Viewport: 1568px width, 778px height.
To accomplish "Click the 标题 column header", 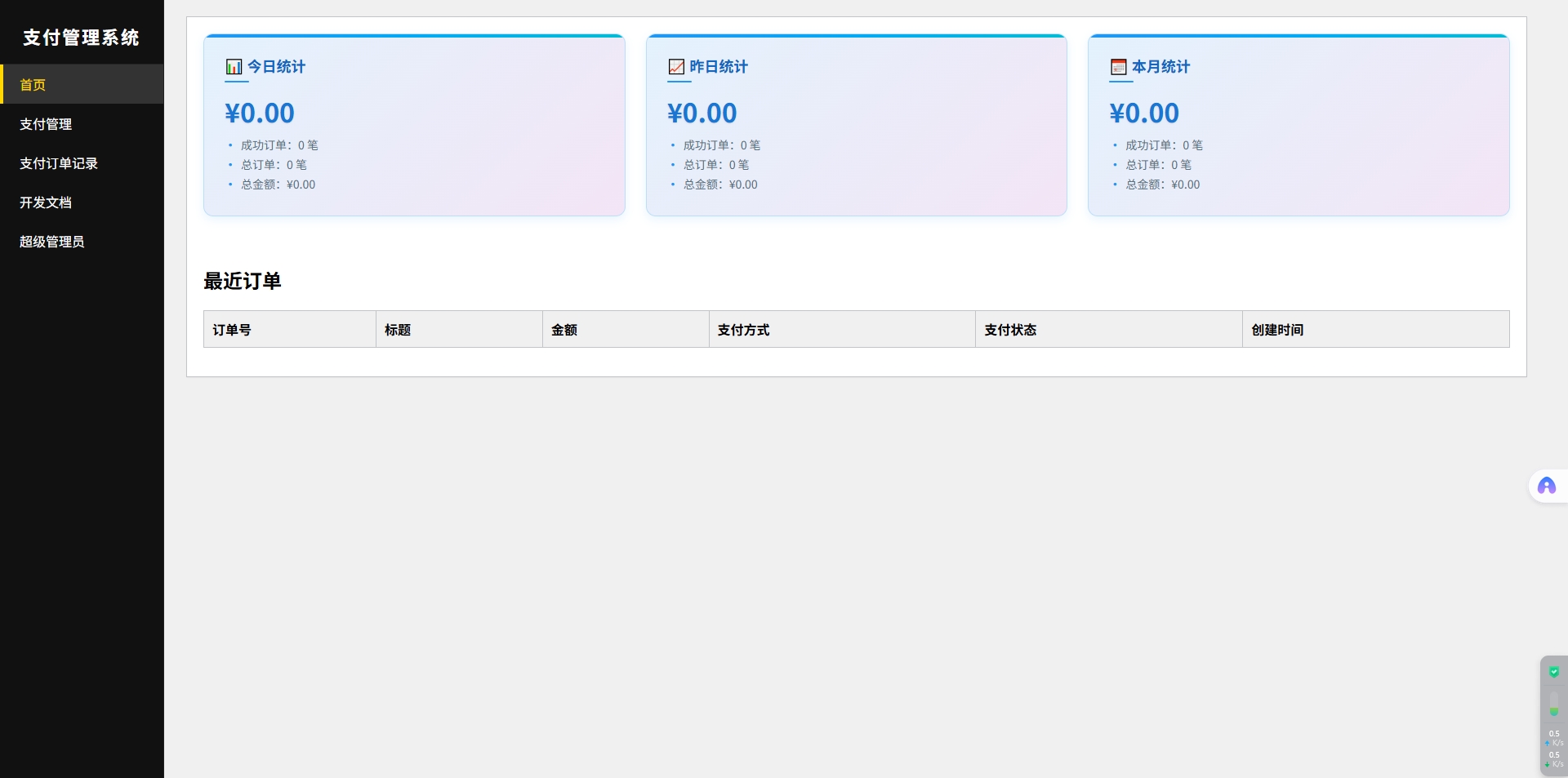I will click(x=398, y=330).
